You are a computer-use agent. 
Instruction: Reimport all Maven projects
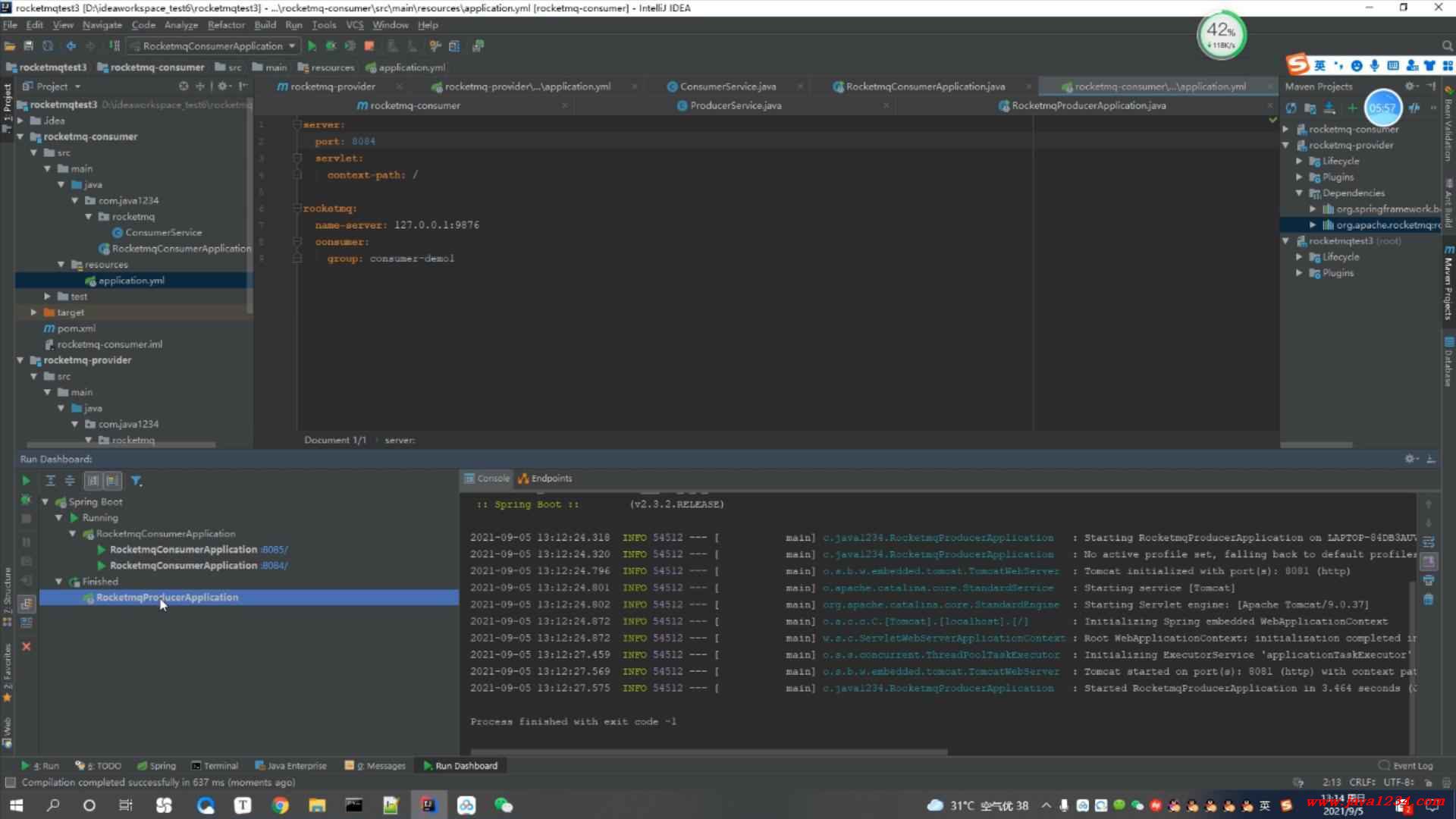coord(1291,108)
